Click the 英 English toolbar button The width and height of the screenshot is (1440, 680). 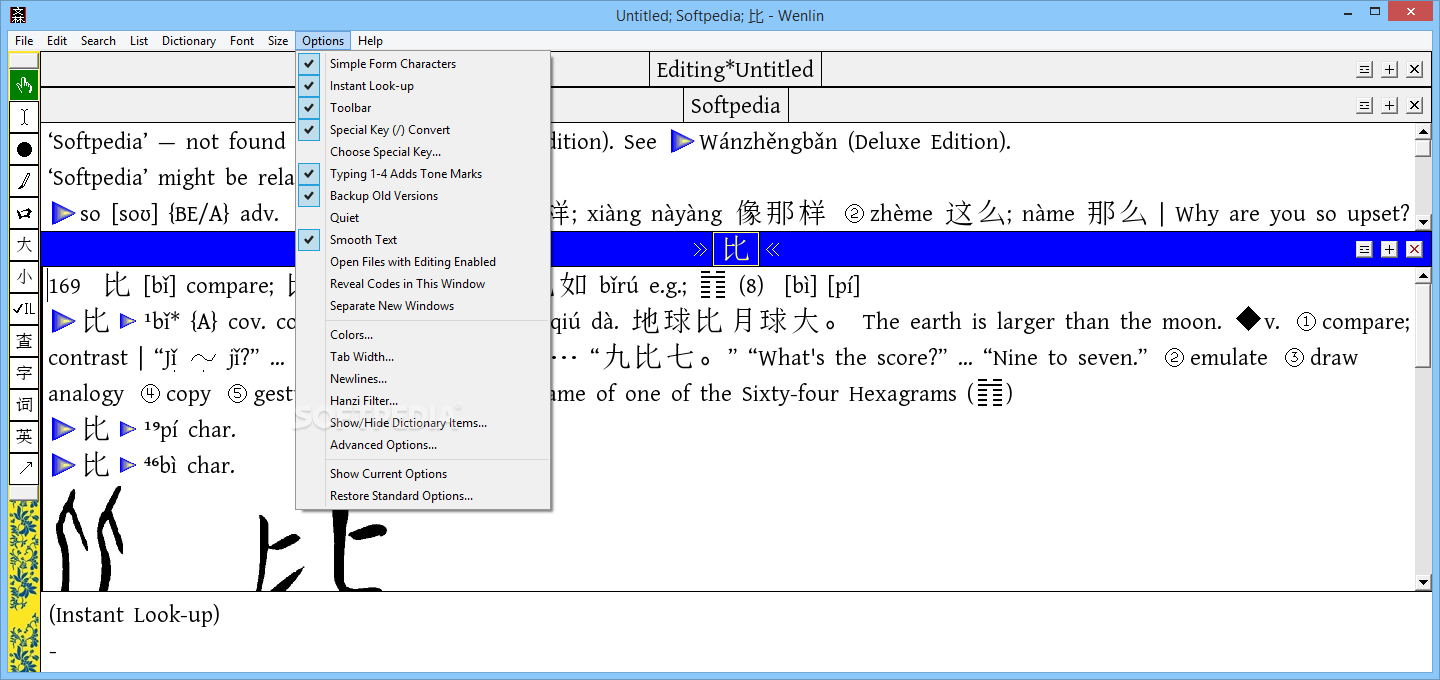[24, 437]
